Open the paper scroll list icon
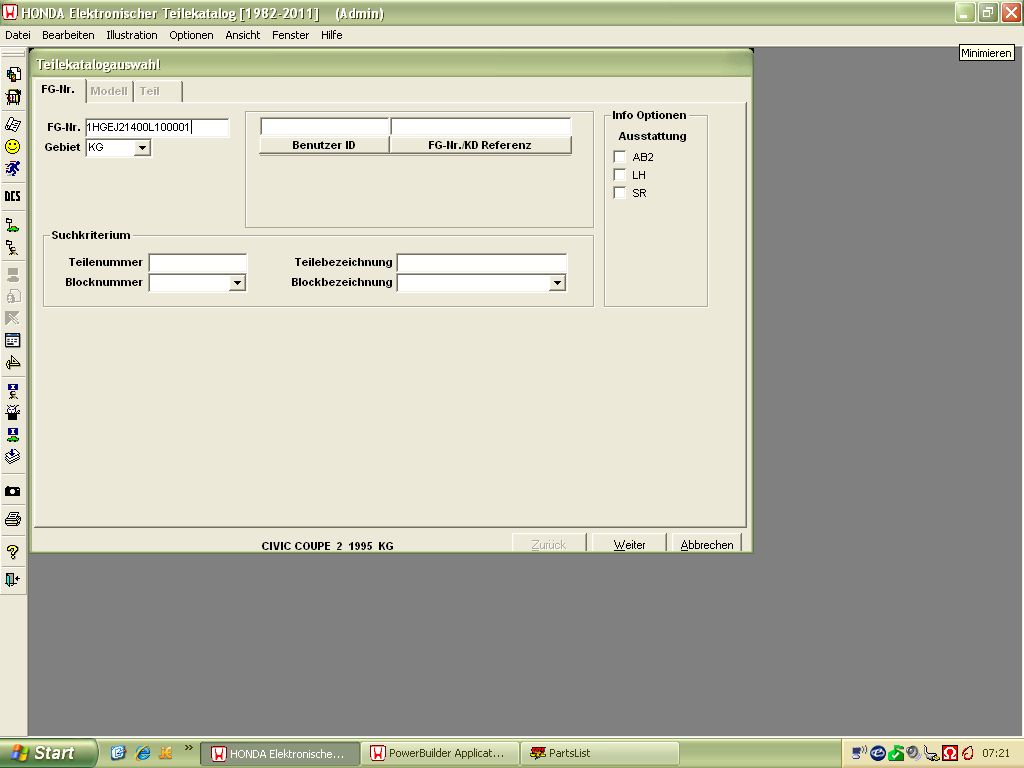Image resolution: width=1024 pixels, height=768 pixels. pos(13,124)
